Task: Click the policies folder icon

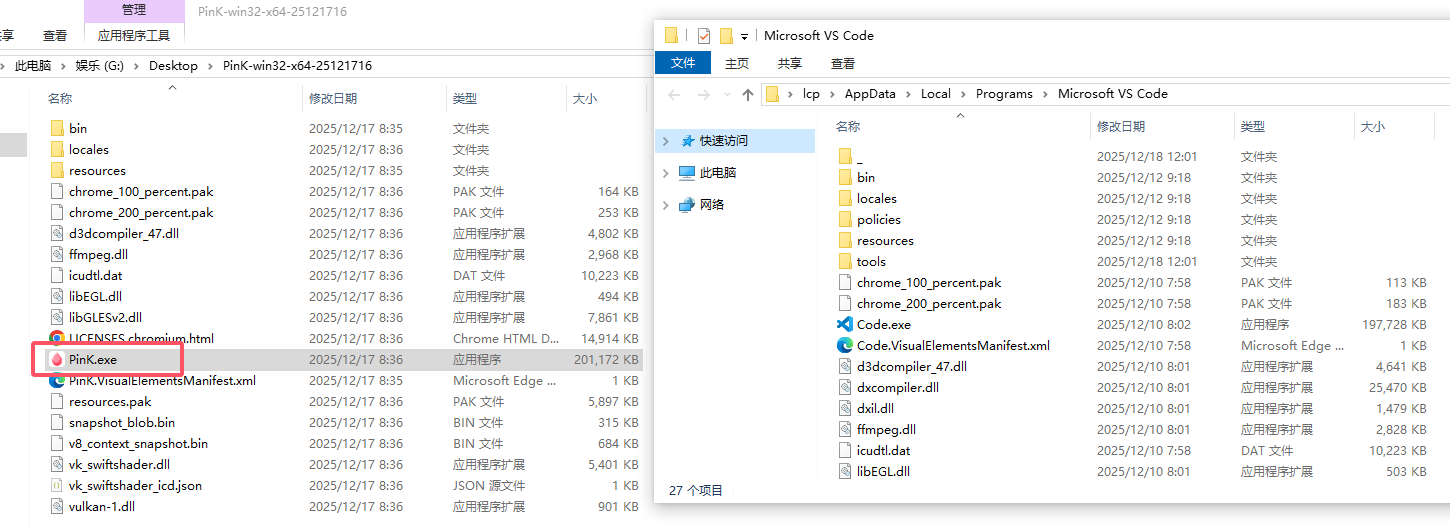Action: (845, 219)
